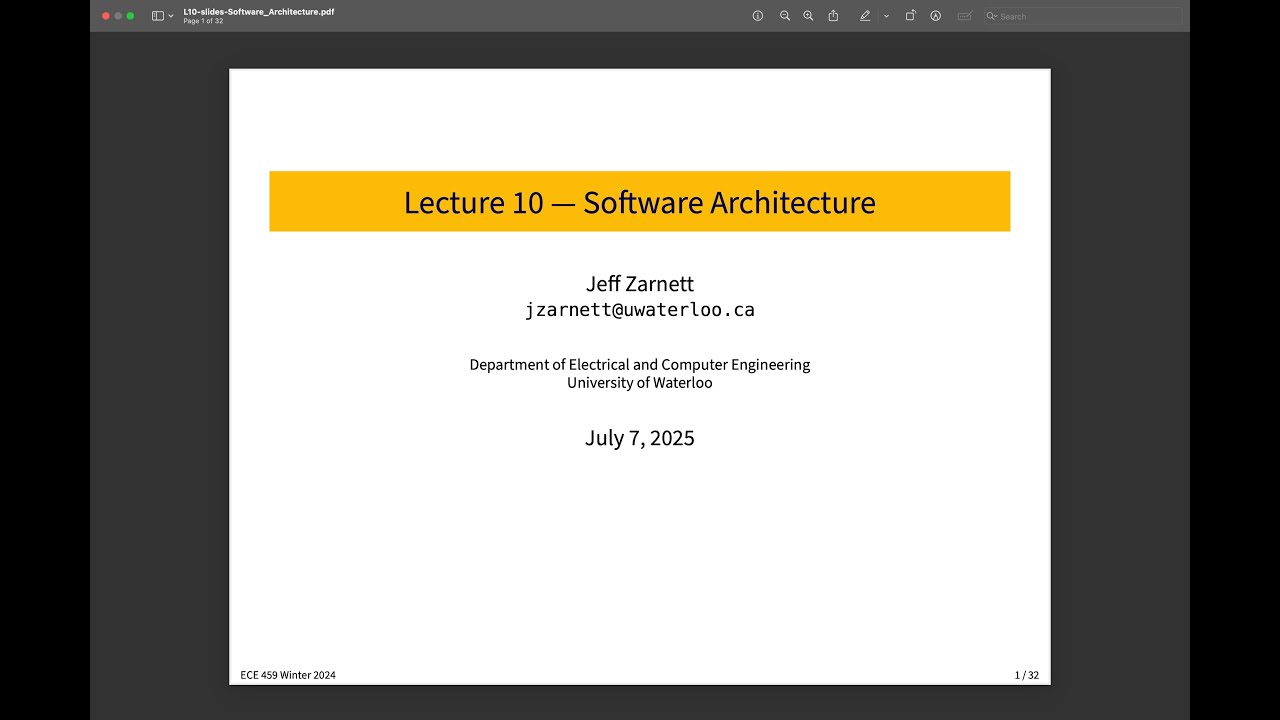
Task: Zoom in on the PDF page
Action: [x=808, y=16]
